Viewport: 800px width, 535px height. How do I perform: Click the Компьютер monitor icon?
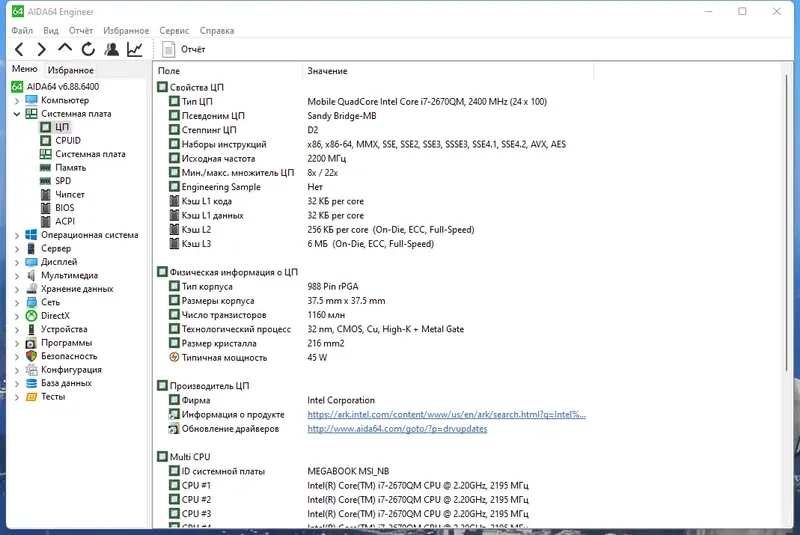[31, 100]
